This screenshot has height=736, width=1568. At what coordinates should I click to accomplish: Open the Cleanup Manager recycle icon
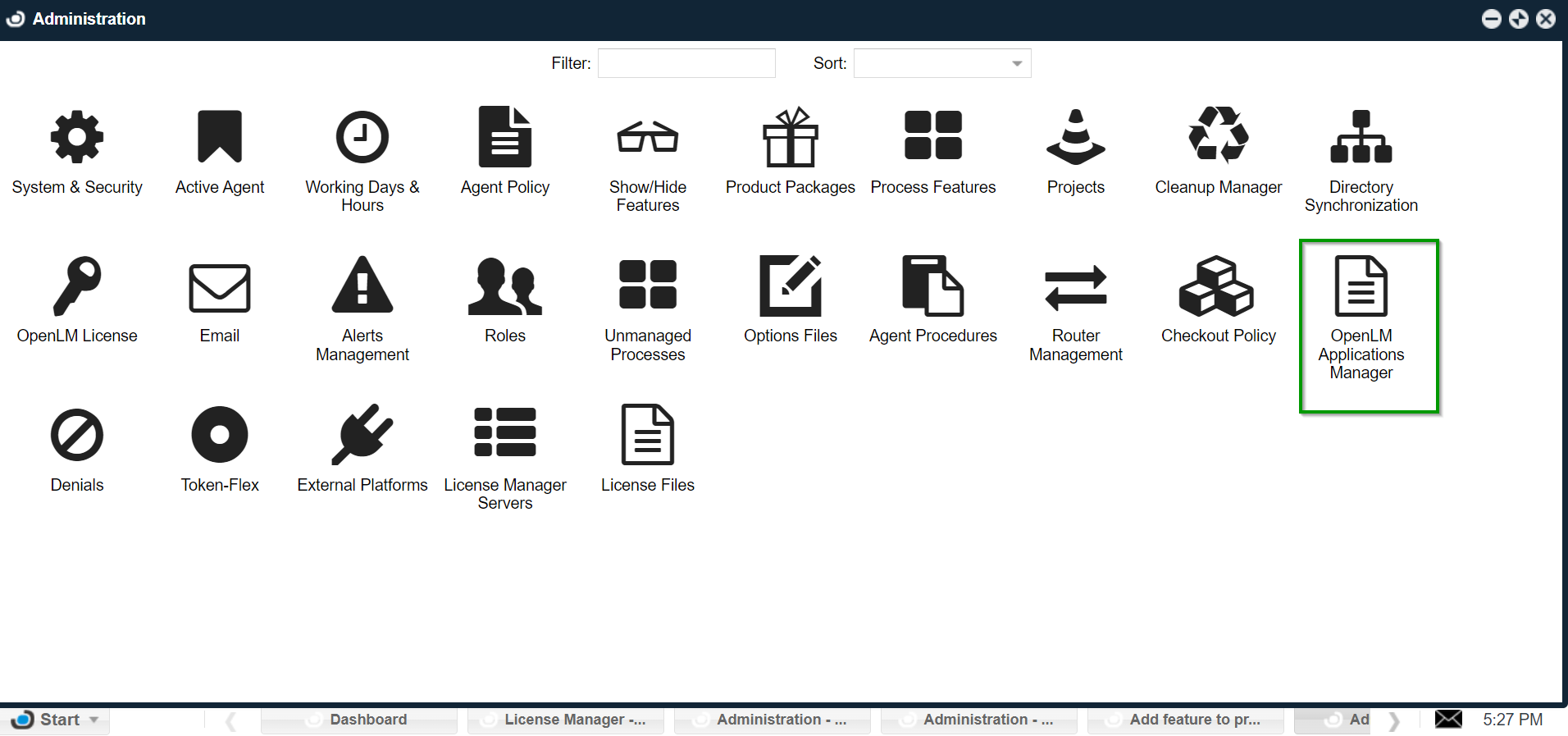1218,135
